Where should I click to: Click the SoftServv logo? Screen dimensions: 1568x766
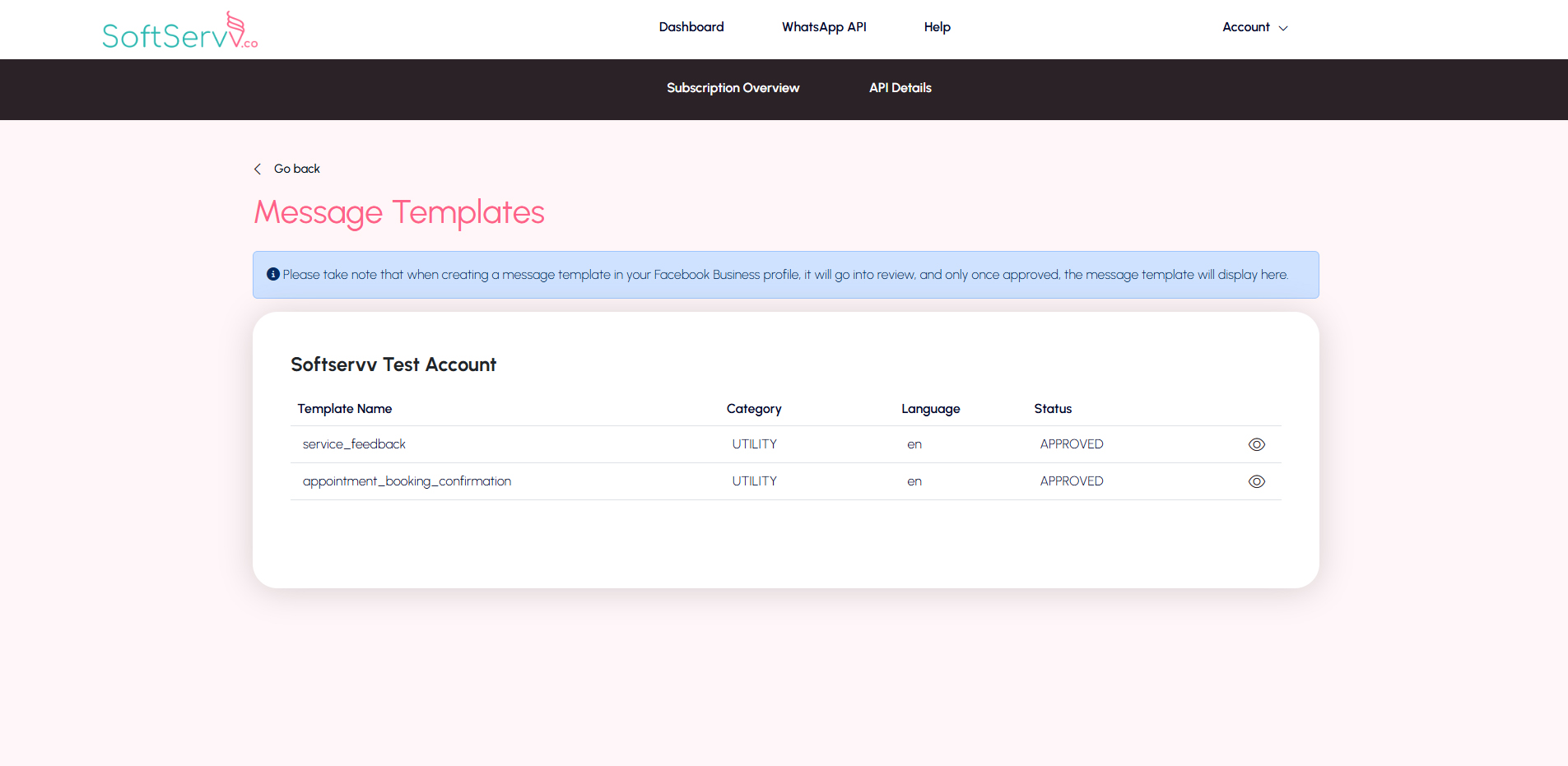179,30
